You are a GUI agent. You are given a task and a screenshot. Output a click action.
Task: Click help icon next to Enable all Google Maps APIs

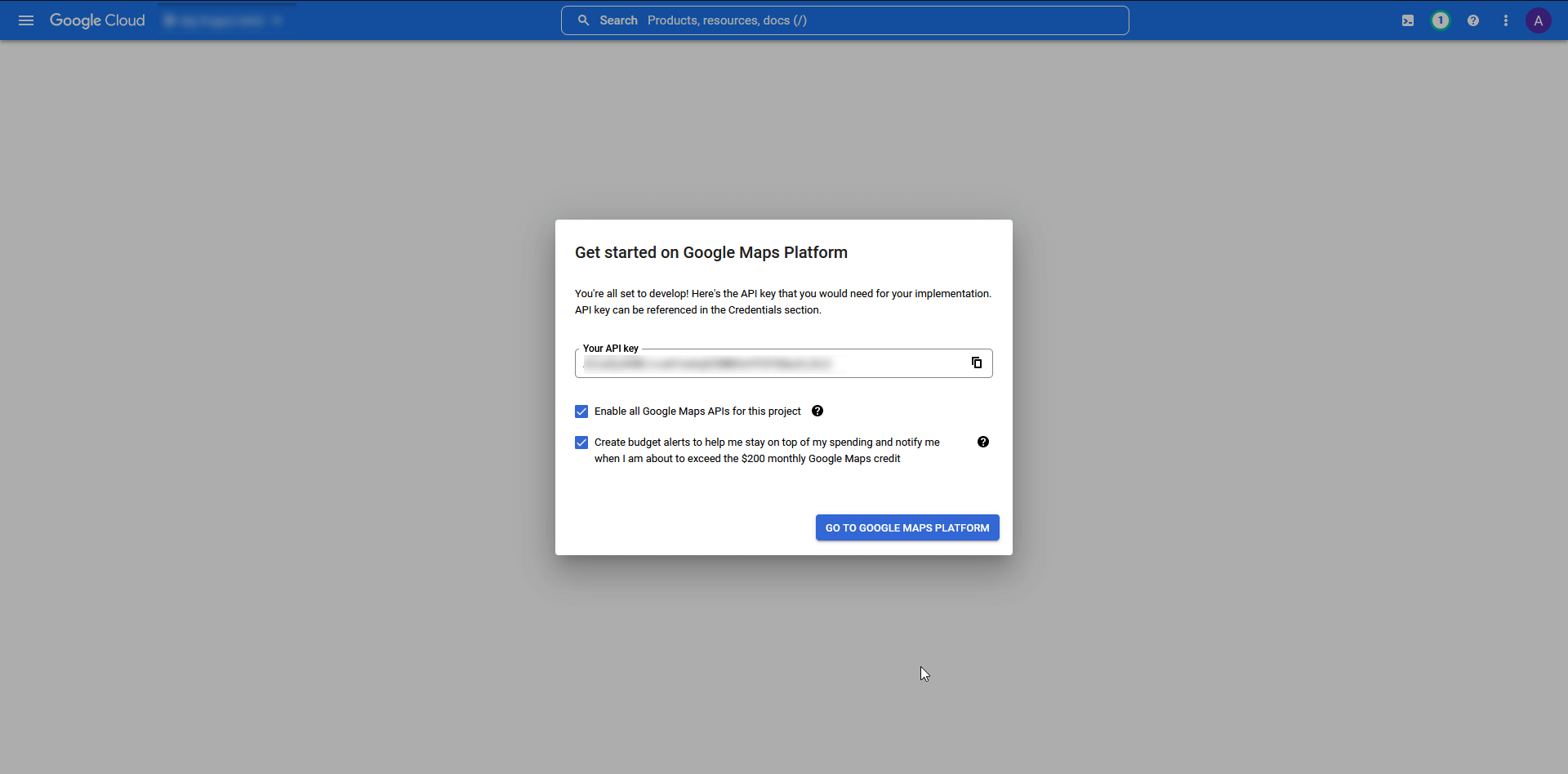(817, 411)
